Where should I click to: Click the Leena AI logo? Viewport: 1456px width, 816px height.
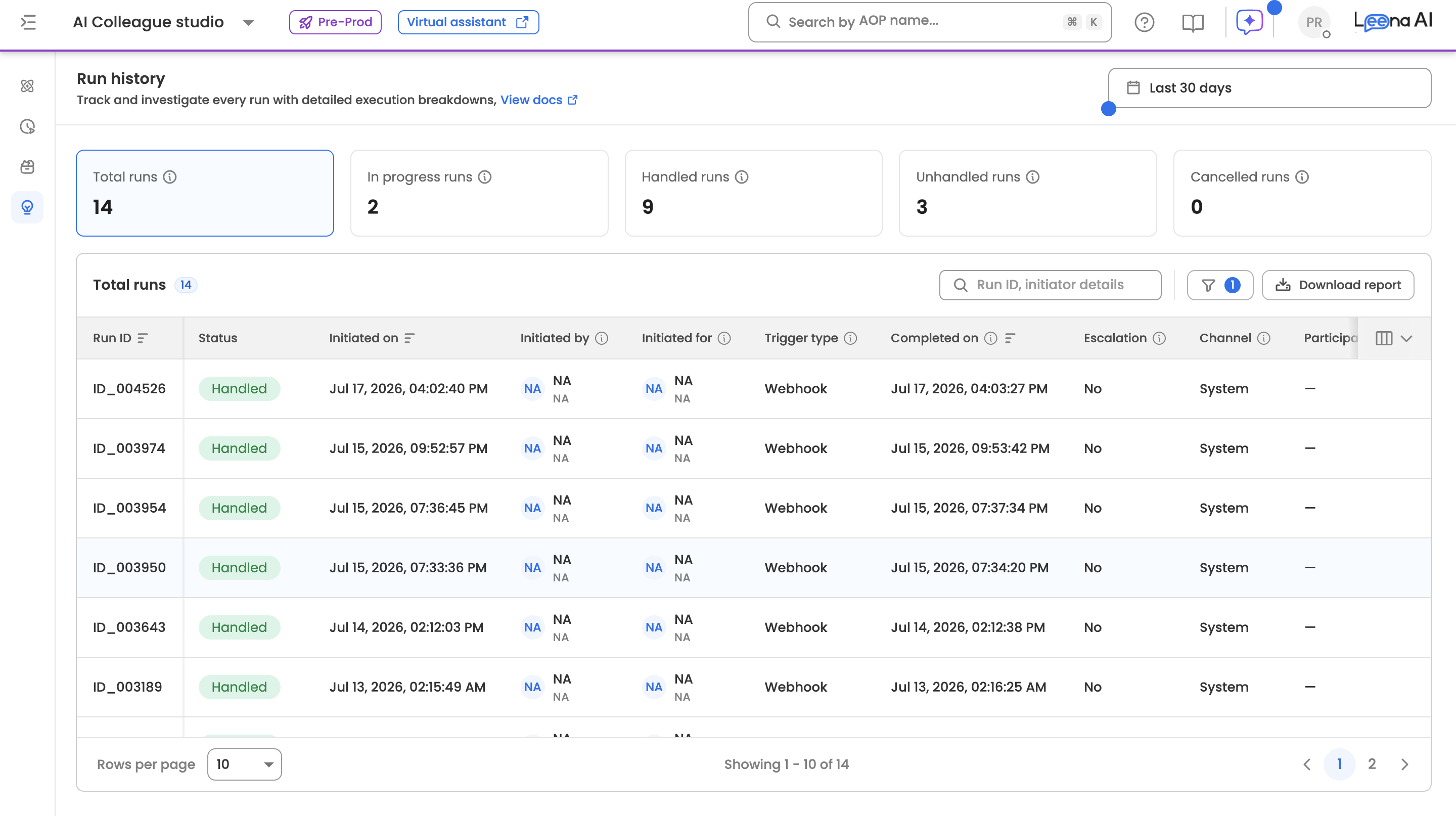[1393, 21]
